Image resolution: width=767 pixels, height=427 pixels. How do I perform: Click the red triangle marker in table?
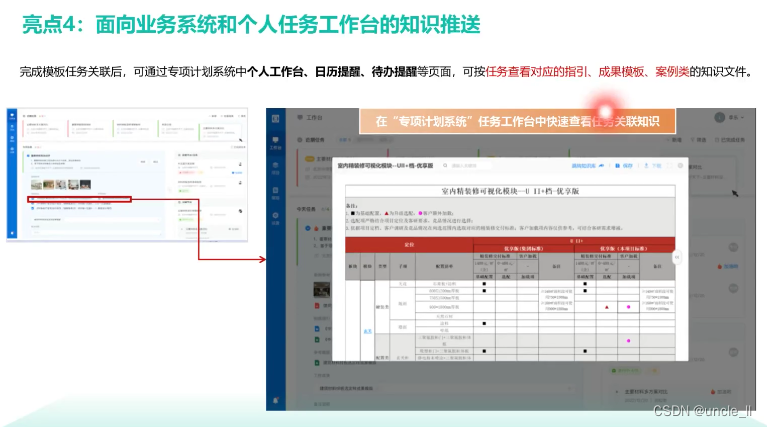[x=607, y=307]
